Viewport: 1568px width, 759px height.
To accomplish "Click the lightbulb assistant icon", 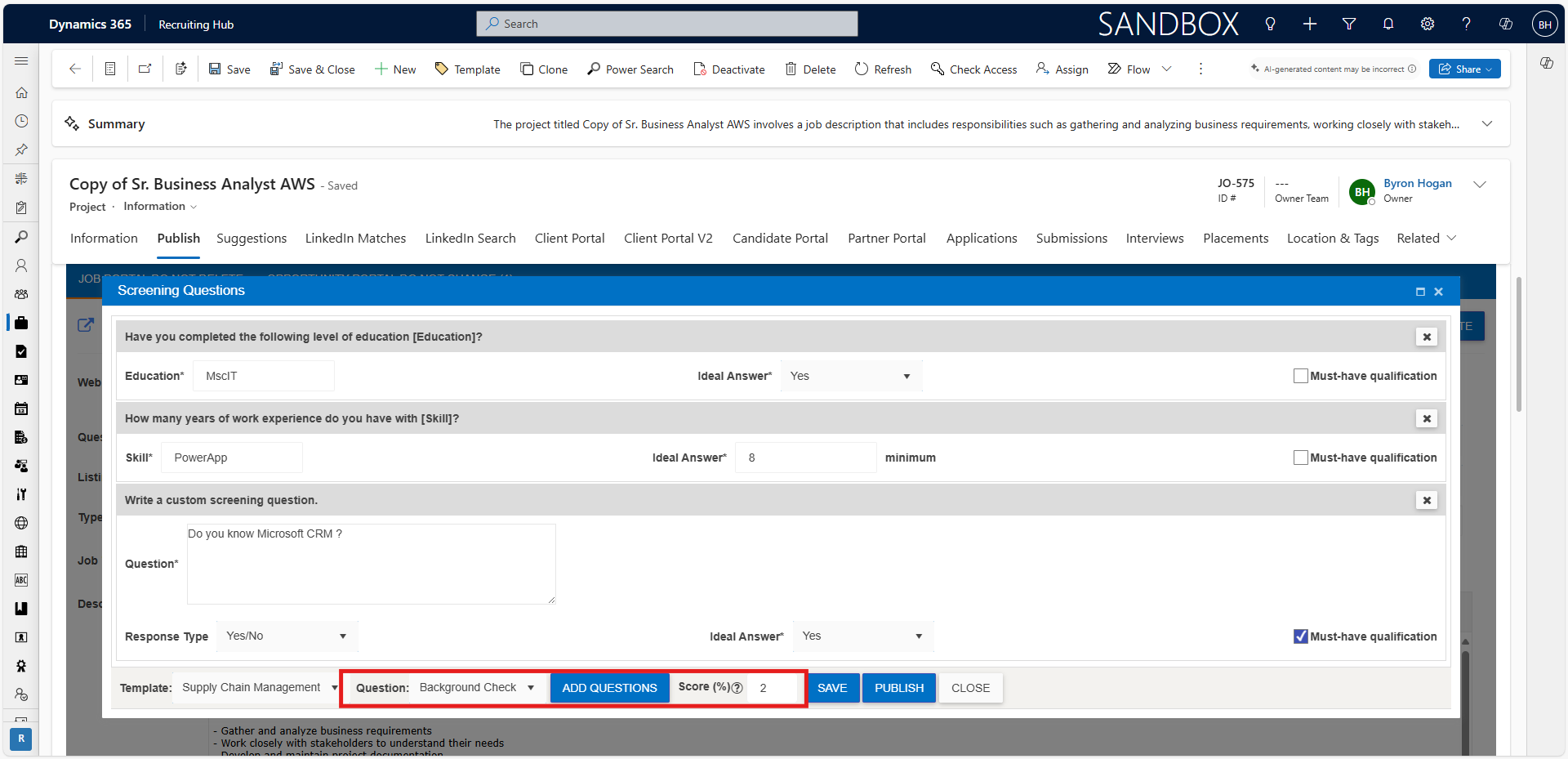I will (1270, 24).
